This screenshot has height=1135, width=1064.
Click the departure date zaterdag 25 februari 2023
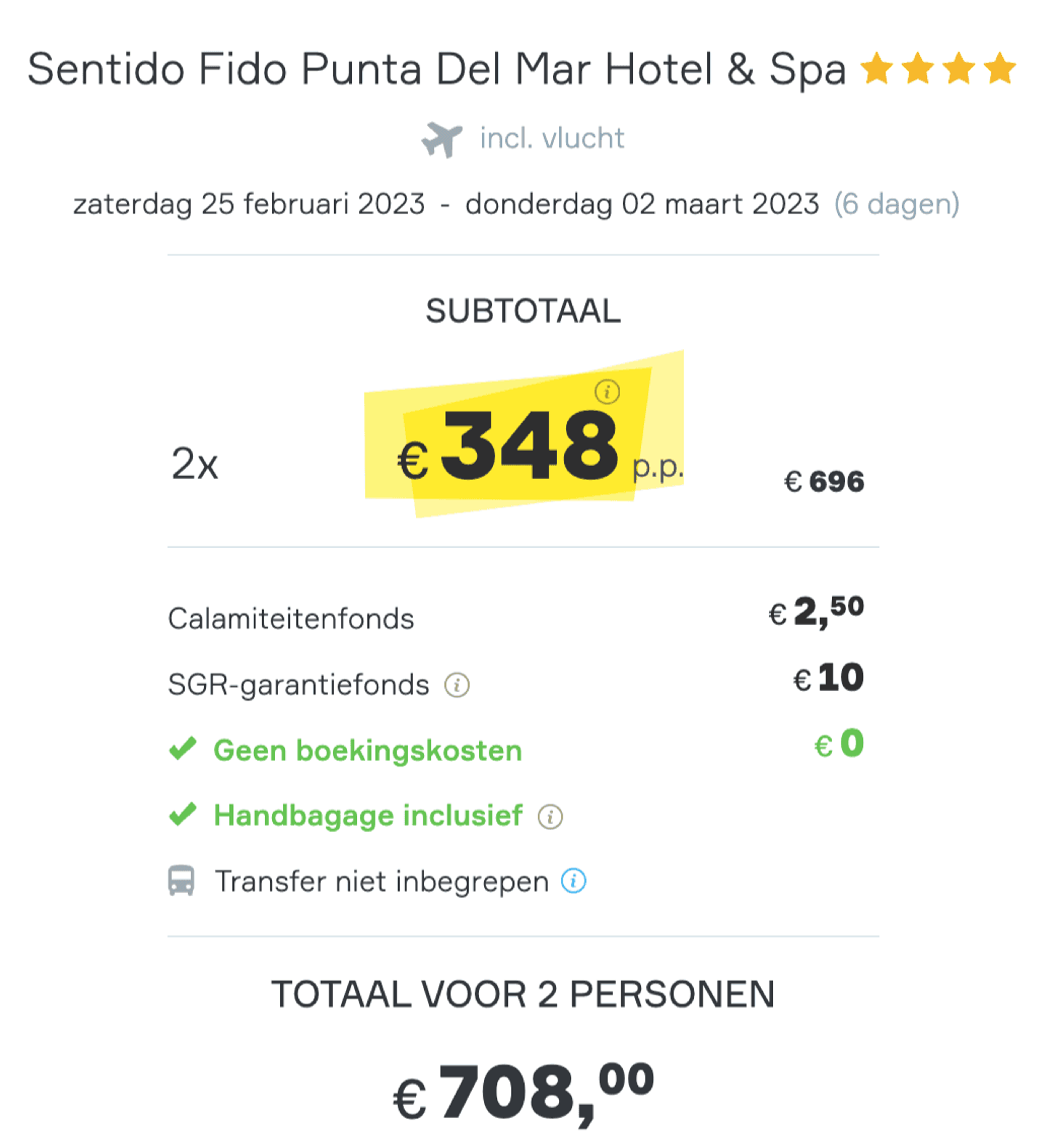click(x=249, y=204)
